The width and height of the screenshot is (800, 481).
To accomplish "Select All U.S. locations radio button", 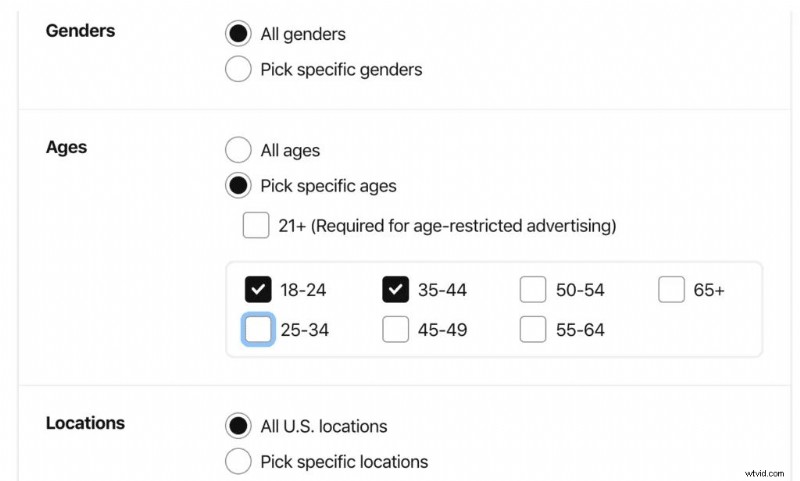I will tap(238, 426).
